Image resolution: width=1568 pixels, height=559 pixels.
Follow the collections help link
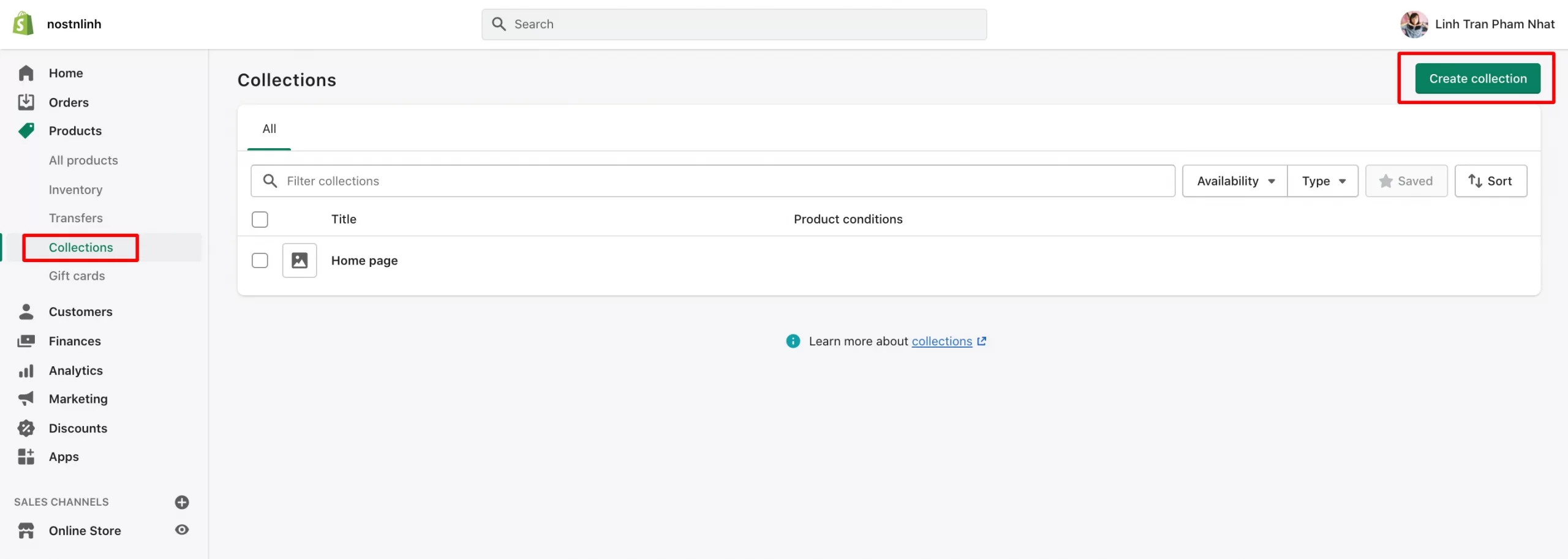click(941, 342)
